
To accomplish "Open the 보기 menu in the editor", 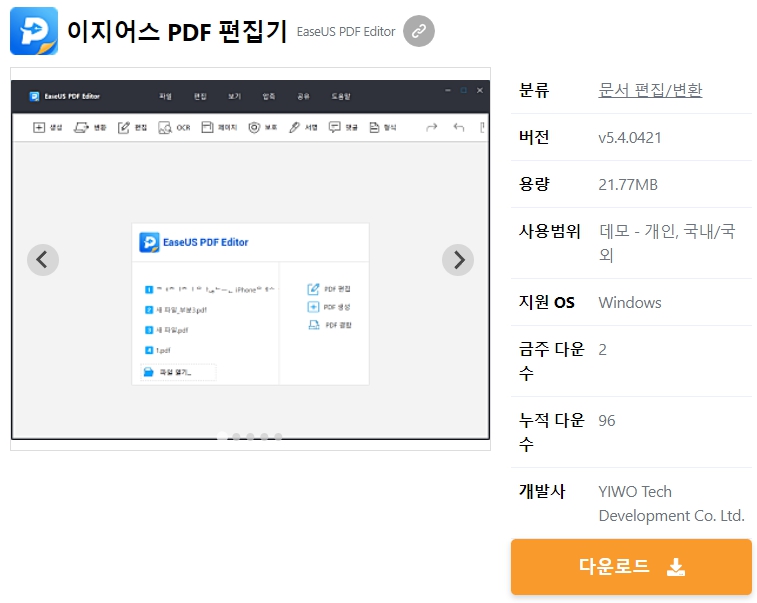I will tap(235, 97).
